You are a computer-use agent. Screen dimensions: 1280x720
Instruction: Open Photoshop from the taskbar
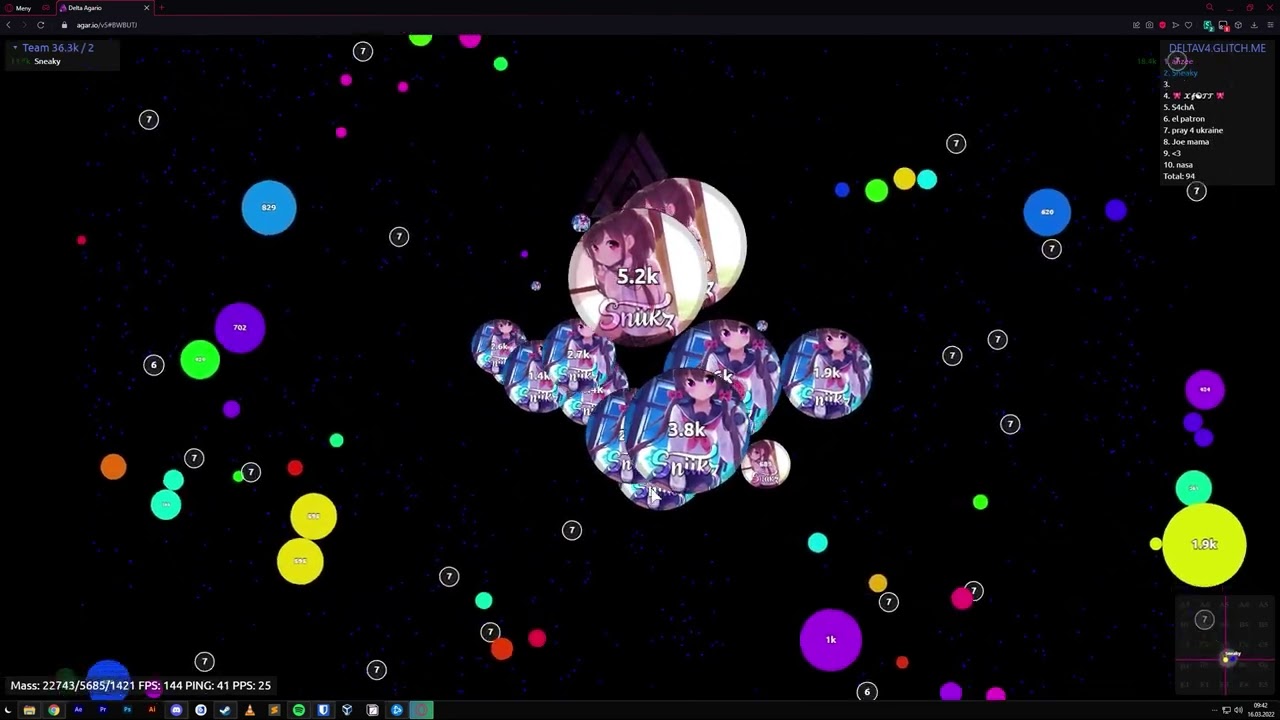coord(127,710)
